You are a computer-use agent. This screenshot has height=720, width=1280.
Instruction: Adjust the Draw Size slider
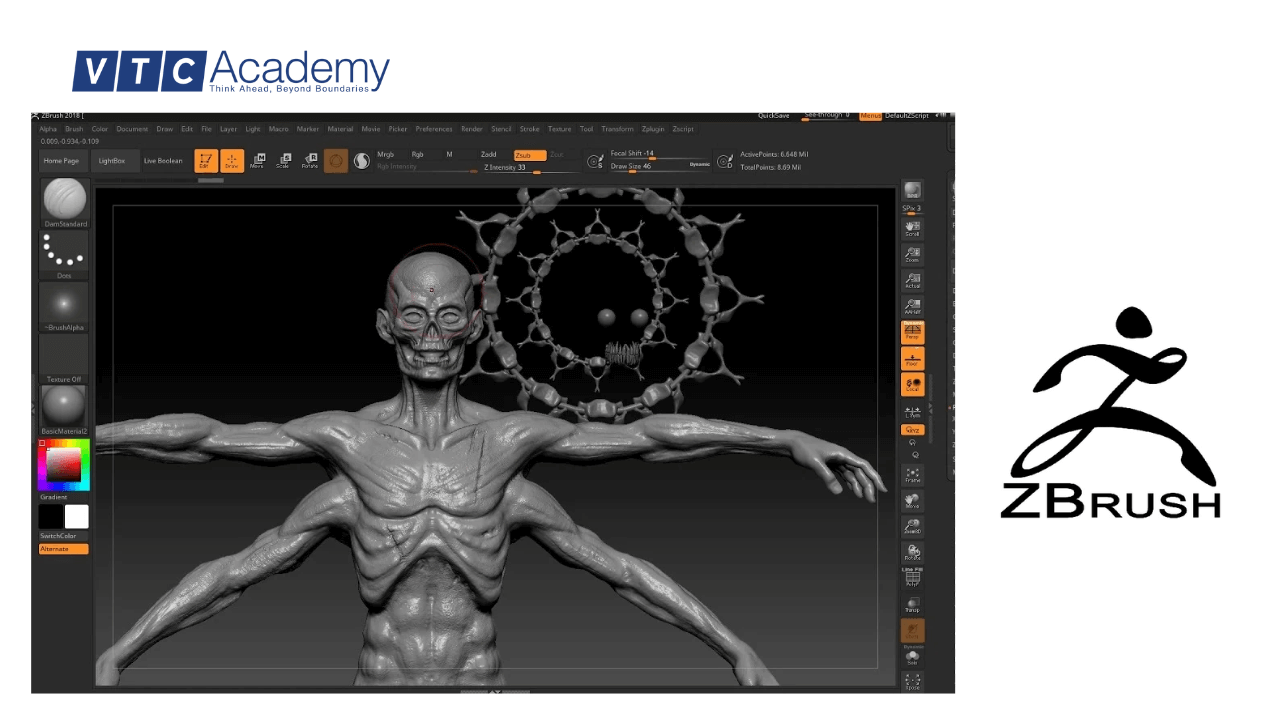click(x=646, y=166)
